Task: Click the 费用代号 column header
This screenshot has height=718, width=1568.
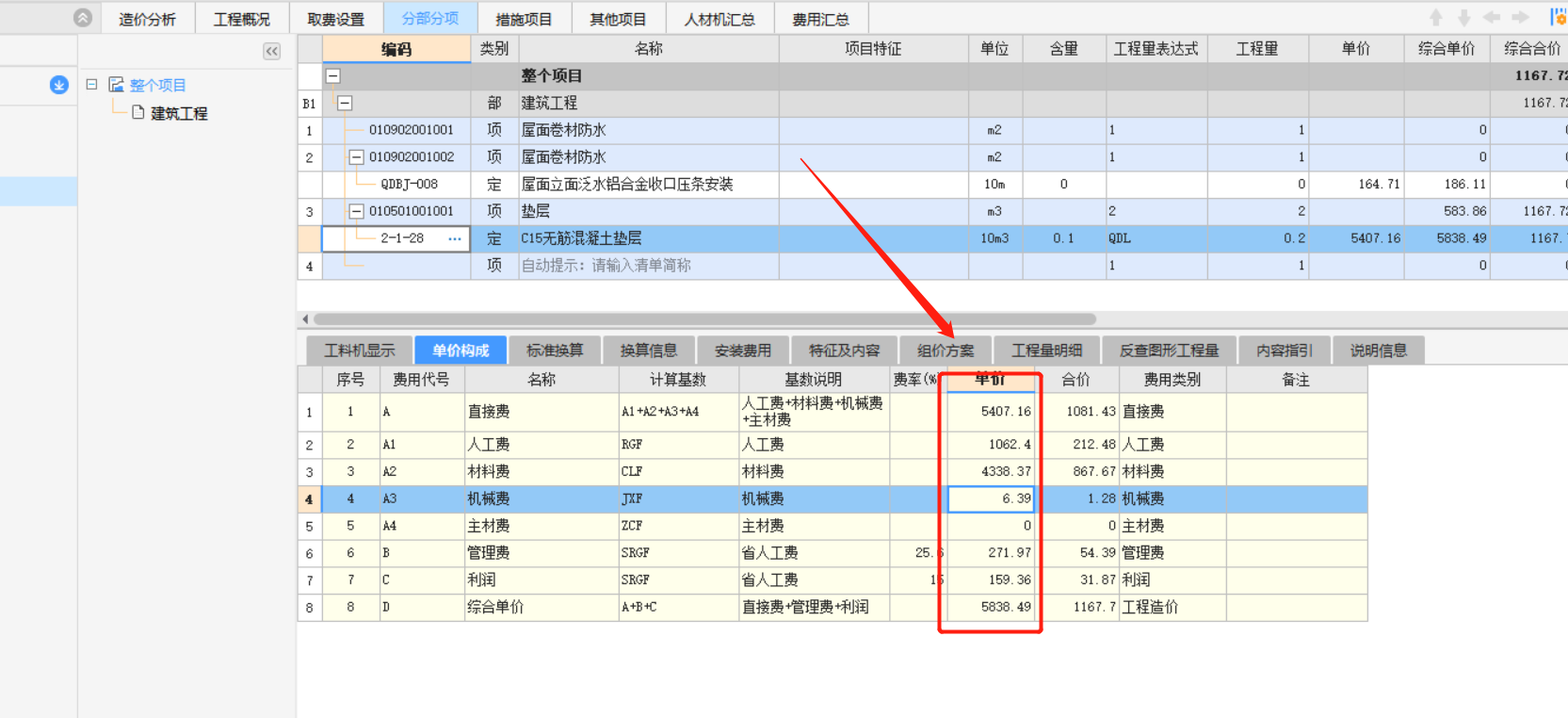Action: 421,380
